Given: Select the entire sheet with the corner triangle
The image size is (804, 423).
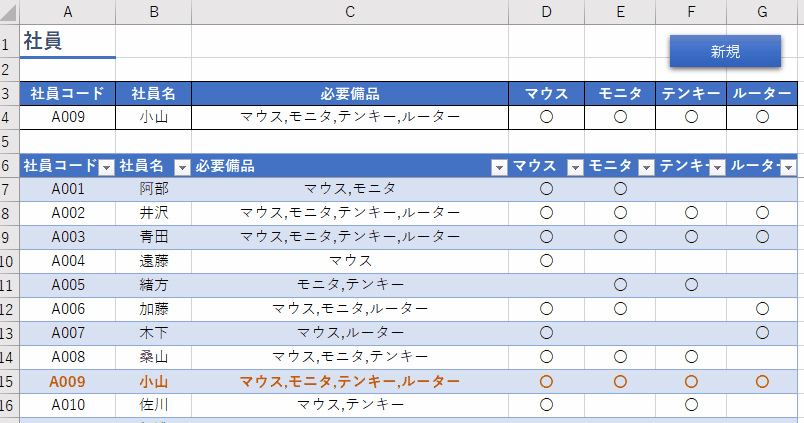Looking at the screenshot, I should pos(9,12).
